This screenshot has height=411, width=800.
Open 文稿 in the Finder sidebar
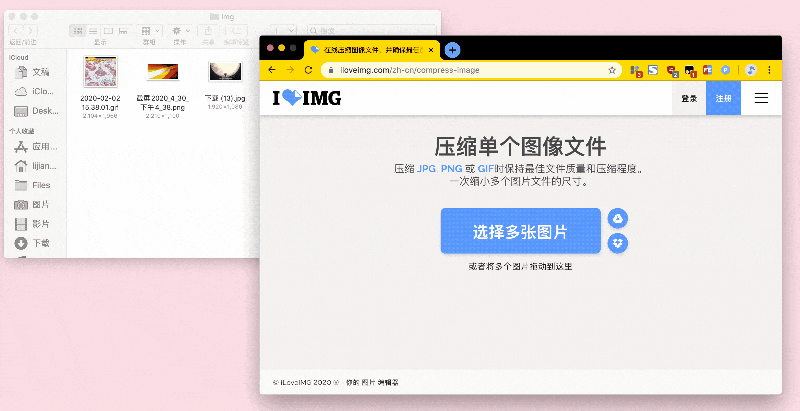point(33,72)
